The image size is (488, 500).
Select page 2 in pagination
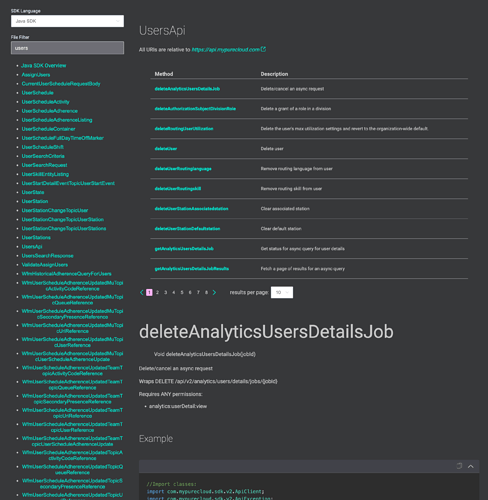(157, 292)
